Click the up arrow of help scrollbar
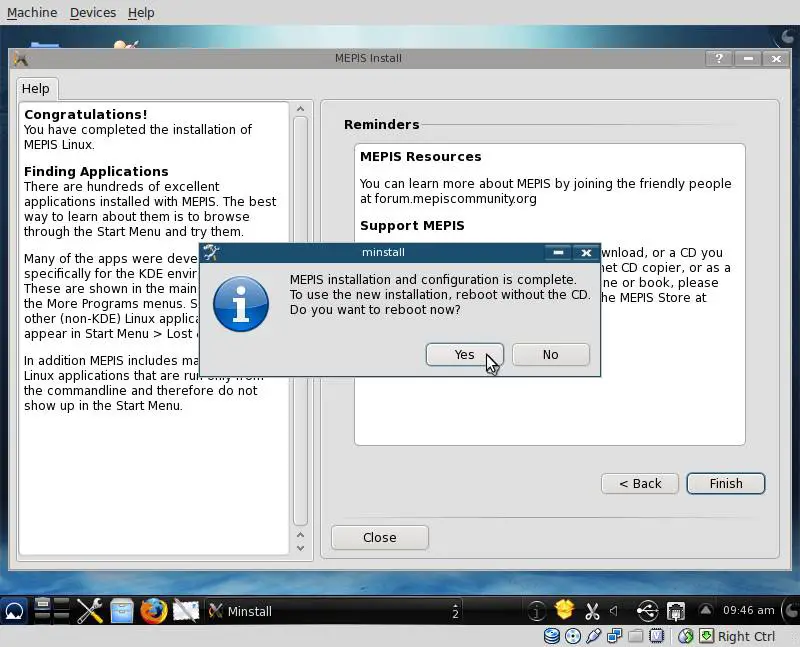Screen dimensions: 800x647 click(300, 109)
